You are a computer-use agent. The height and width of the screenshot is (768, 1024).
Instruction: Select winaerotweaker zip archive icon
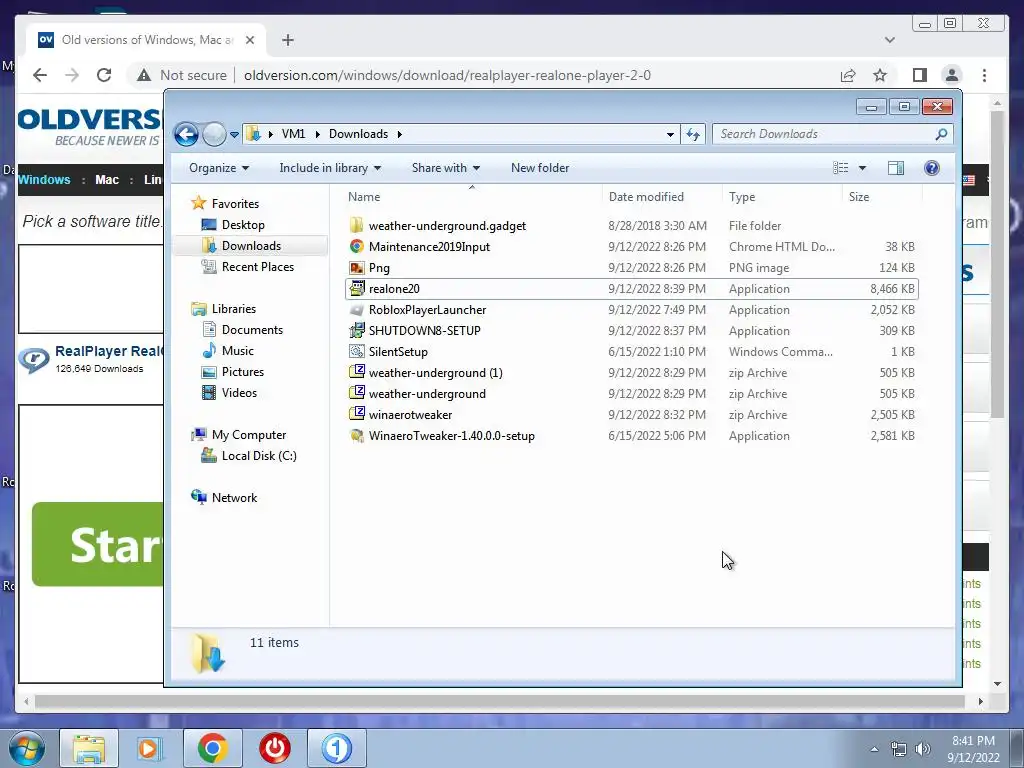click(357, 415)
